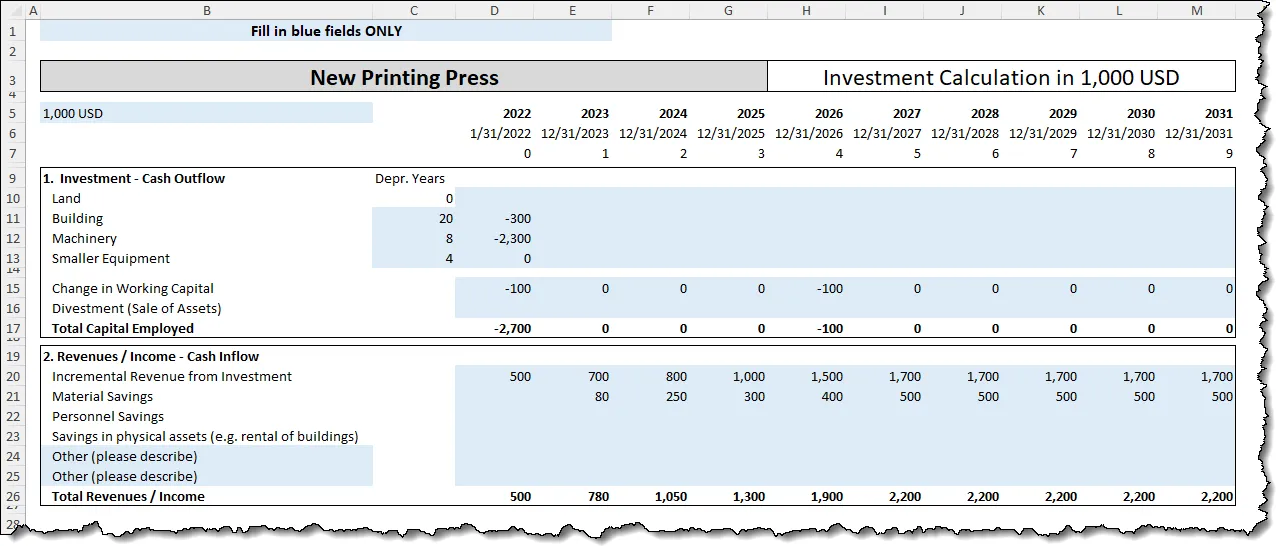
Task: Select 2026 Change in Working Capital cell
Action: tap(806, 289)
